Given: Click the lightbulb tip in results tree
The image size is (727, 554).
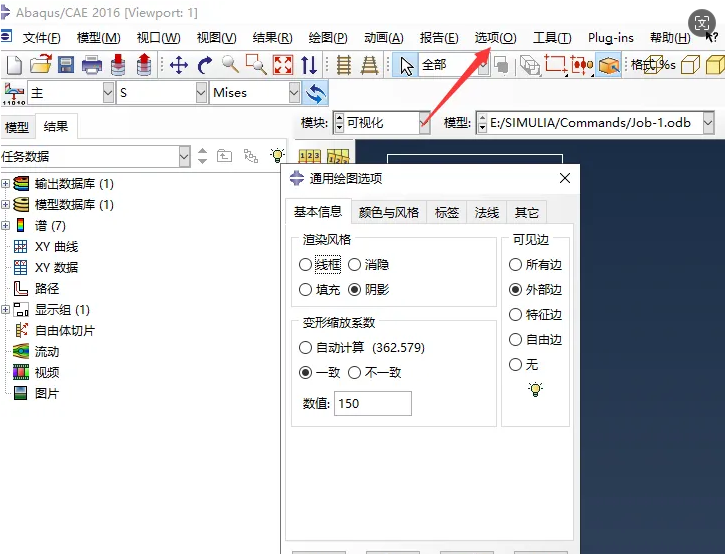Looking at the screenshot, I should tap(277, 155).
